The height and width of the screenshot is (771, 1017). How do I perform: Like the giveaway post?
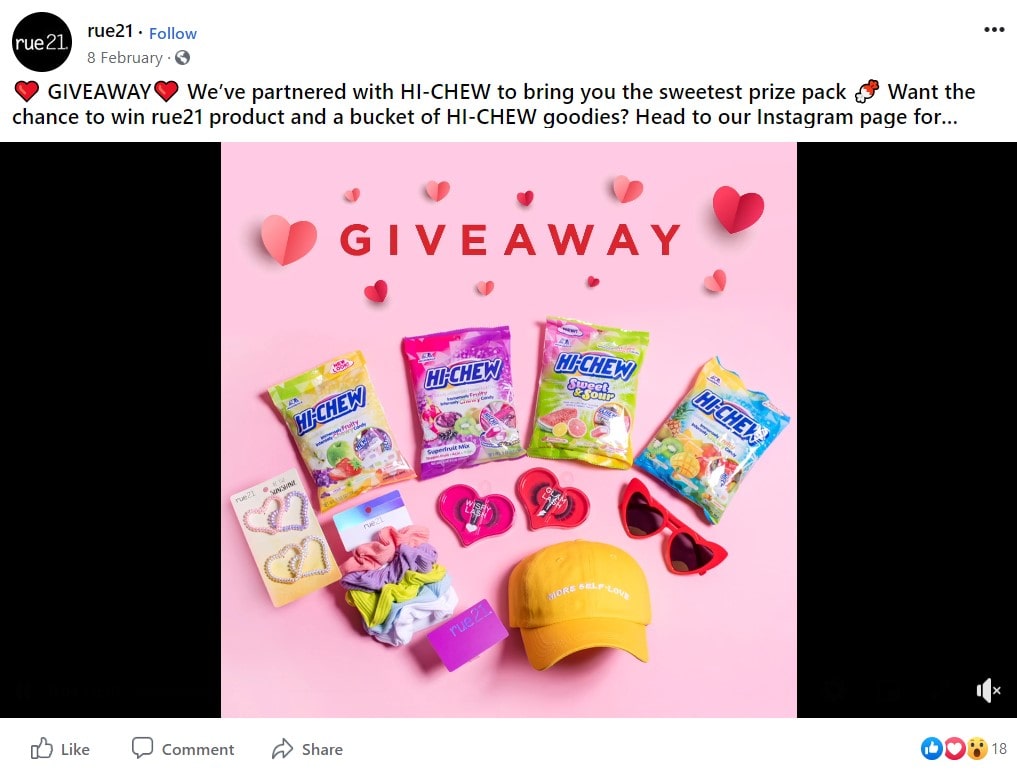click(60, 749)
